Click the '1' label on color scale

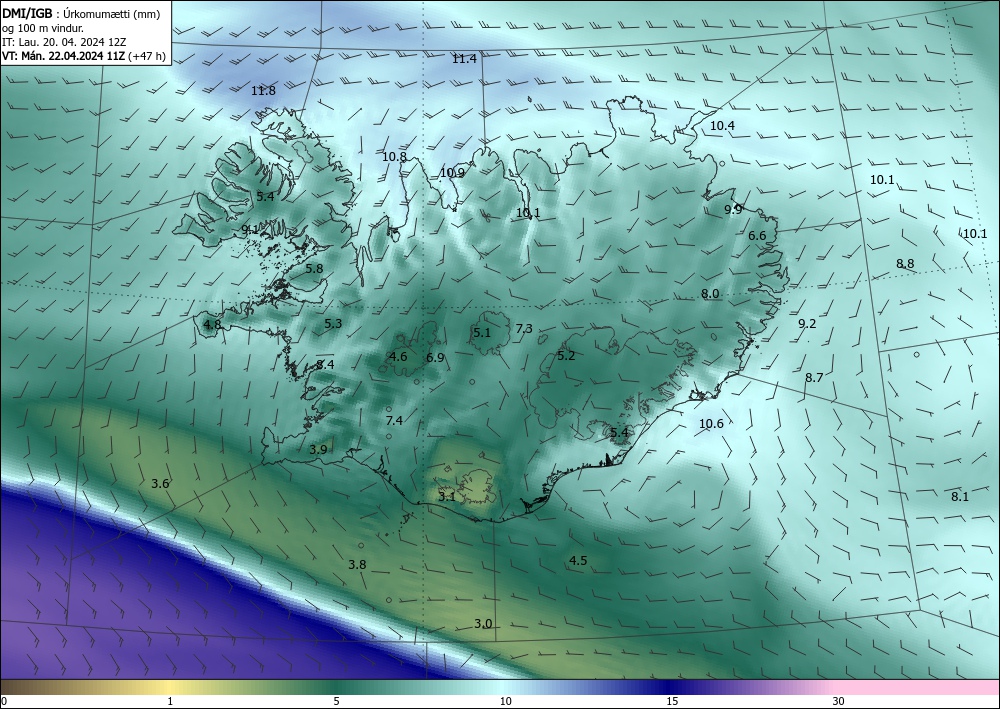pyautogui.click(x=170, y=701)
